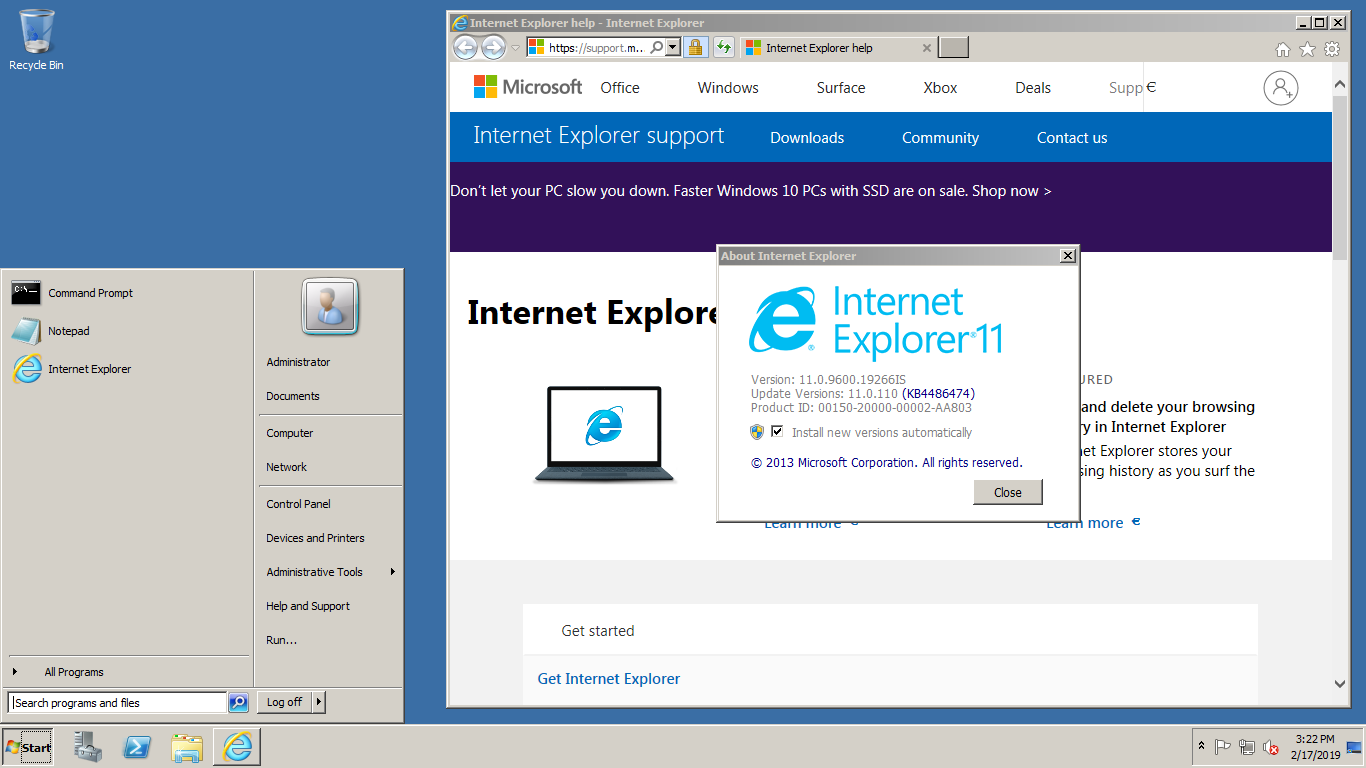Click the Start menu search magnifier button

pyautogui.click(x=238, y=703)
